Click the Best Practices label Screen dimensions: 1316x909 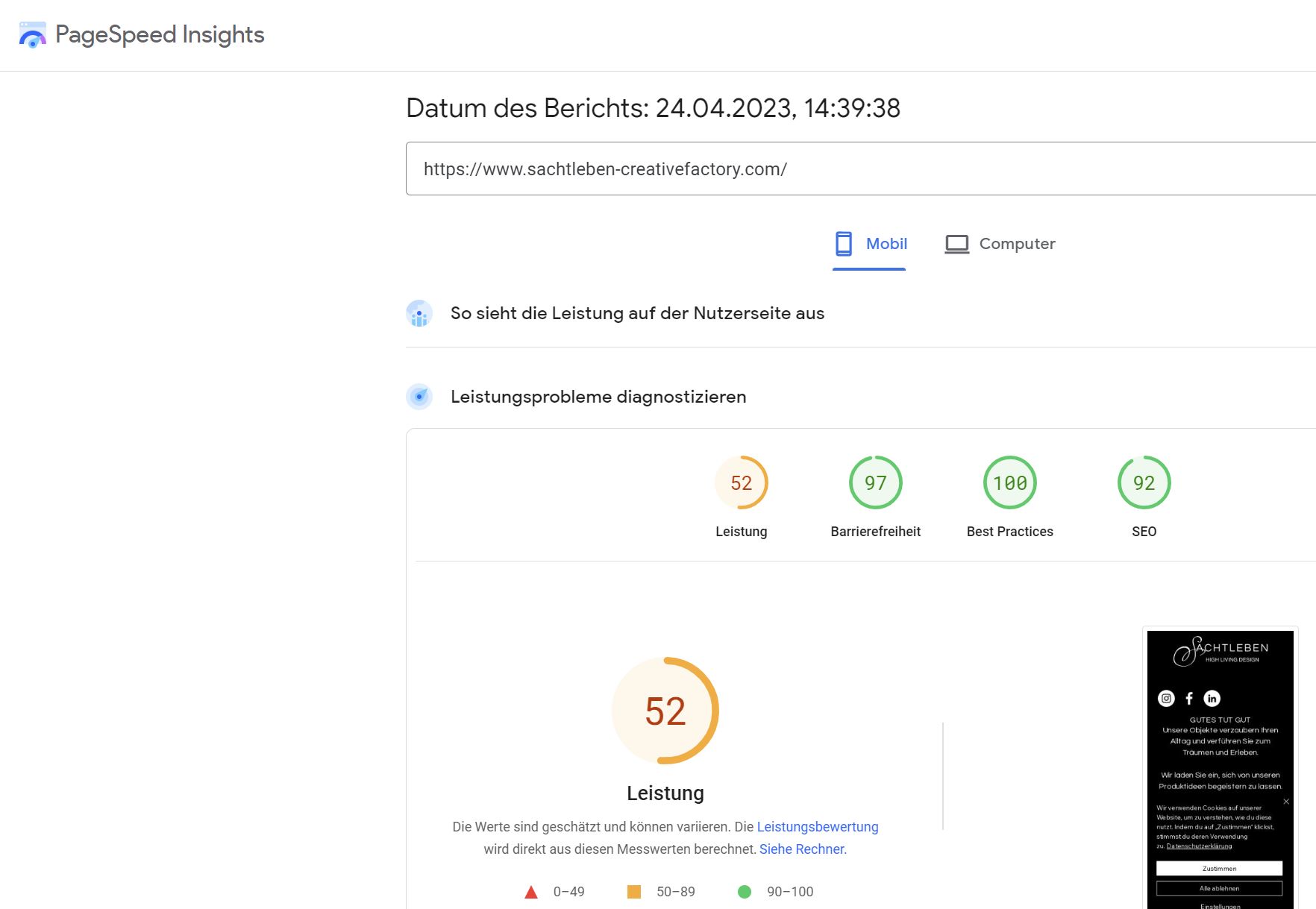click(x=1010, y=531)
